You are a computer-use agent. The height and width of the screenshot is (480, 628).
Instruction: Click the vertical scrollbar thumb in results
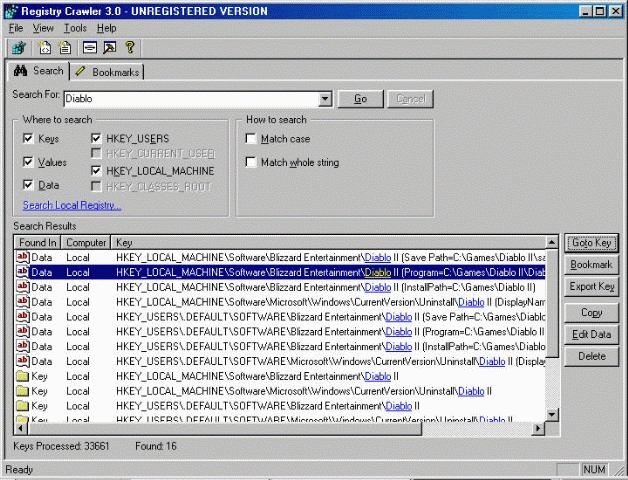(x=552, y=303)
